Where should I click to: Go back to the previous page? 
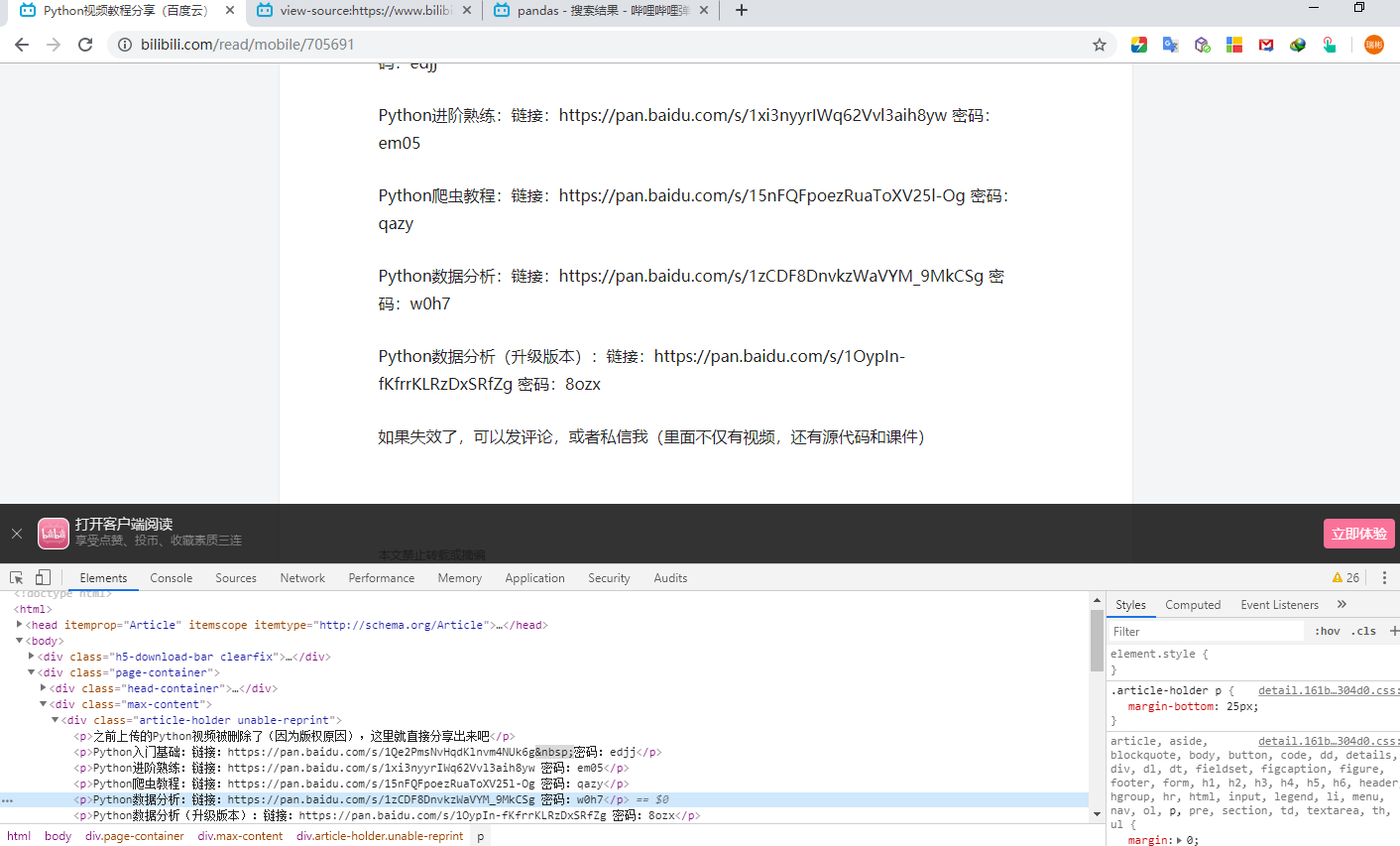coord(22,45)
